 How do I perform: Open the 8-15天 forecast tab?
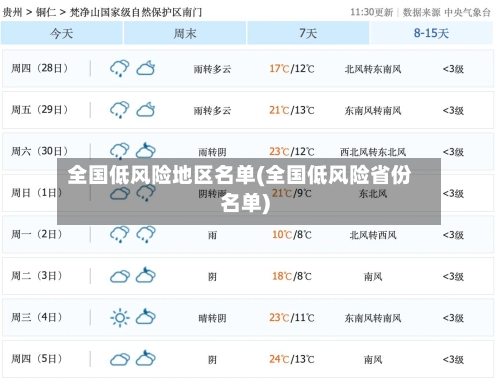coord(431,33)
